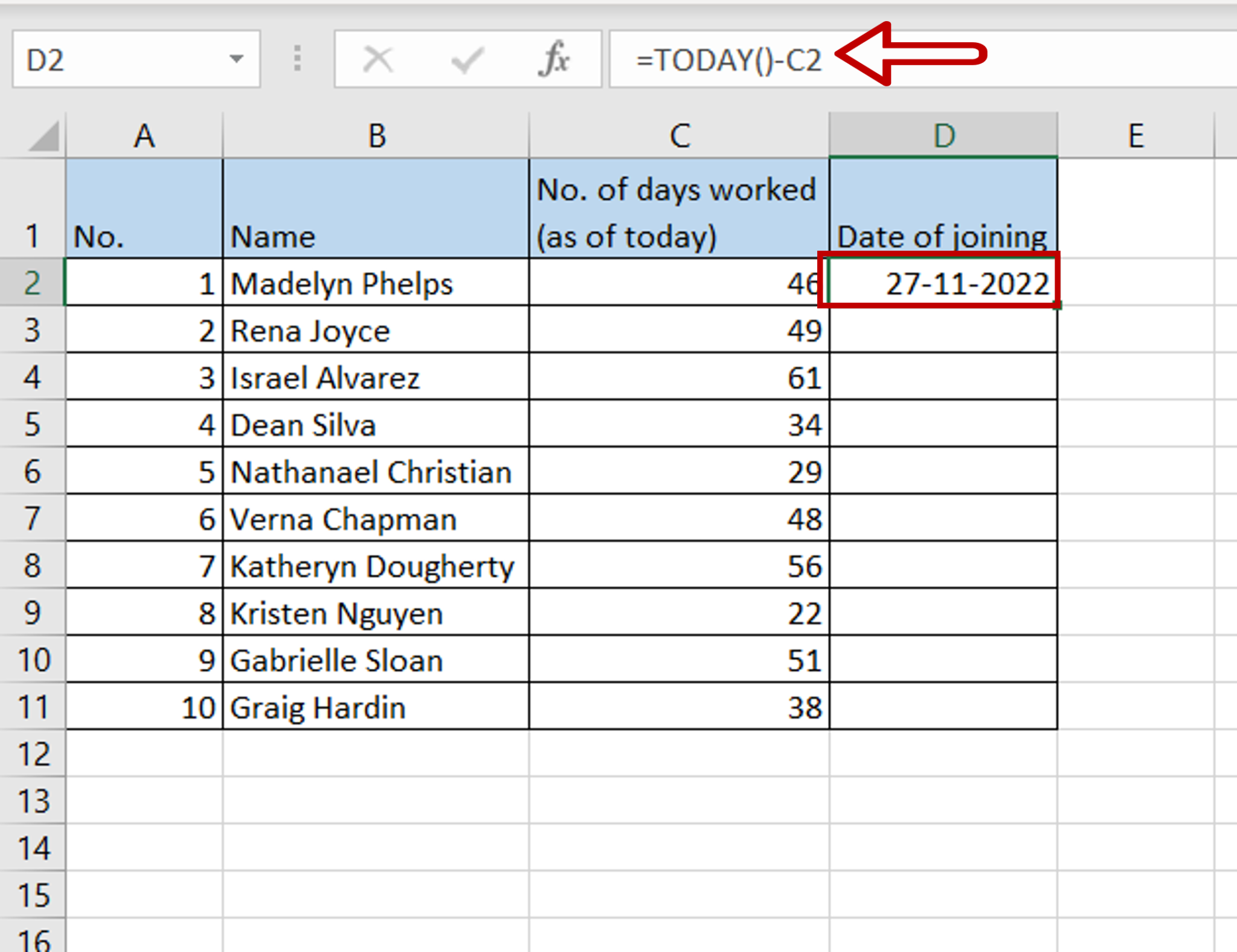Open the Name Box dropdown arrow
This screenshot has width=1237, height=952.
coord(236,59)
